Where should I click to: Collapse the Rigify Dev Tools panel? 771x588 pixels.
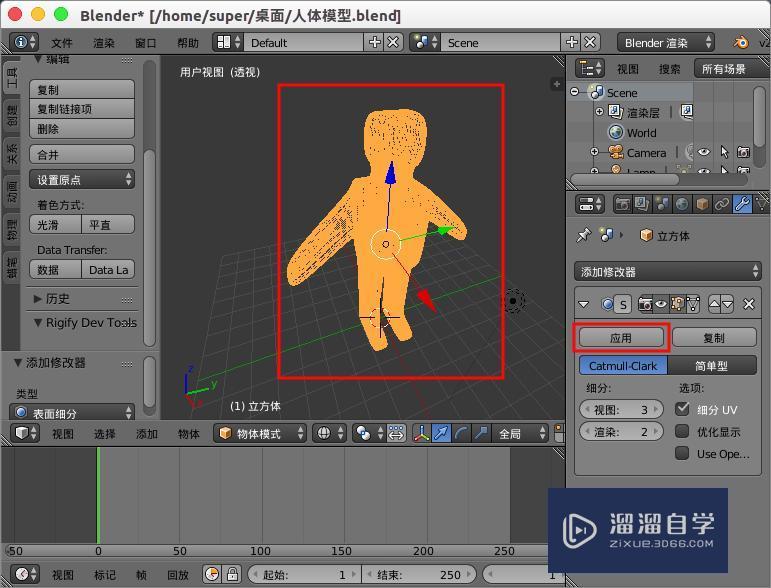click(38, 323)
